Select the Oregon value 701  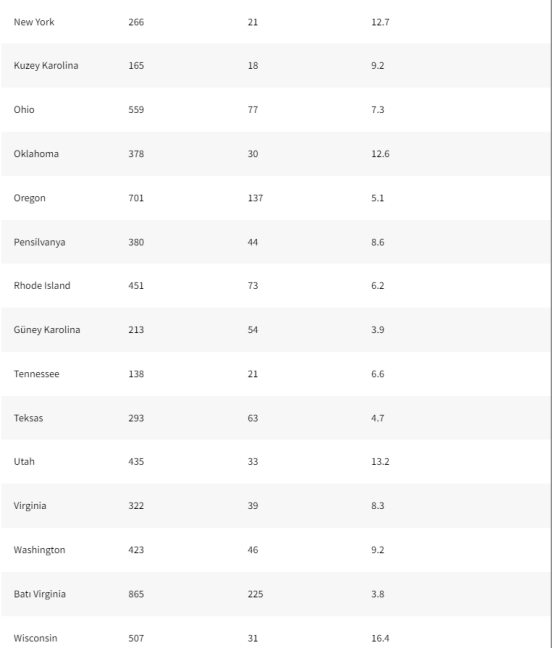point(136,198)
